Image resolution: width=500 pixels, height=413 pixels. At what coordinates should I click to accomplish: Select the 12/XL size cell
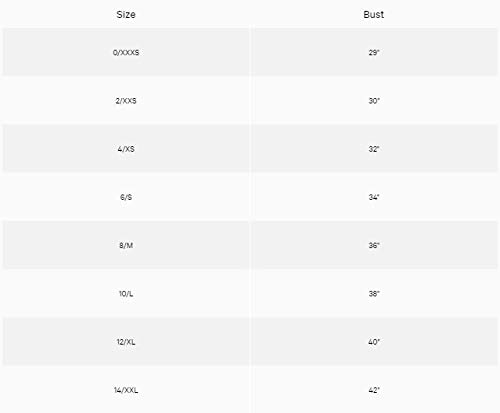(126, 342)
